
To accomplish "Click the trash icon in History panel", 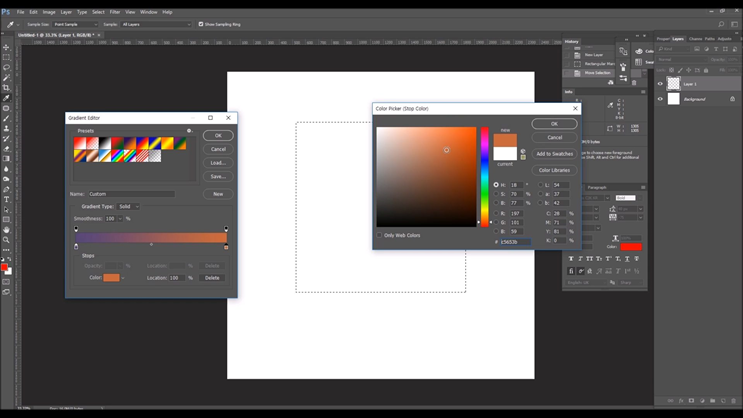I will (634, 83).
